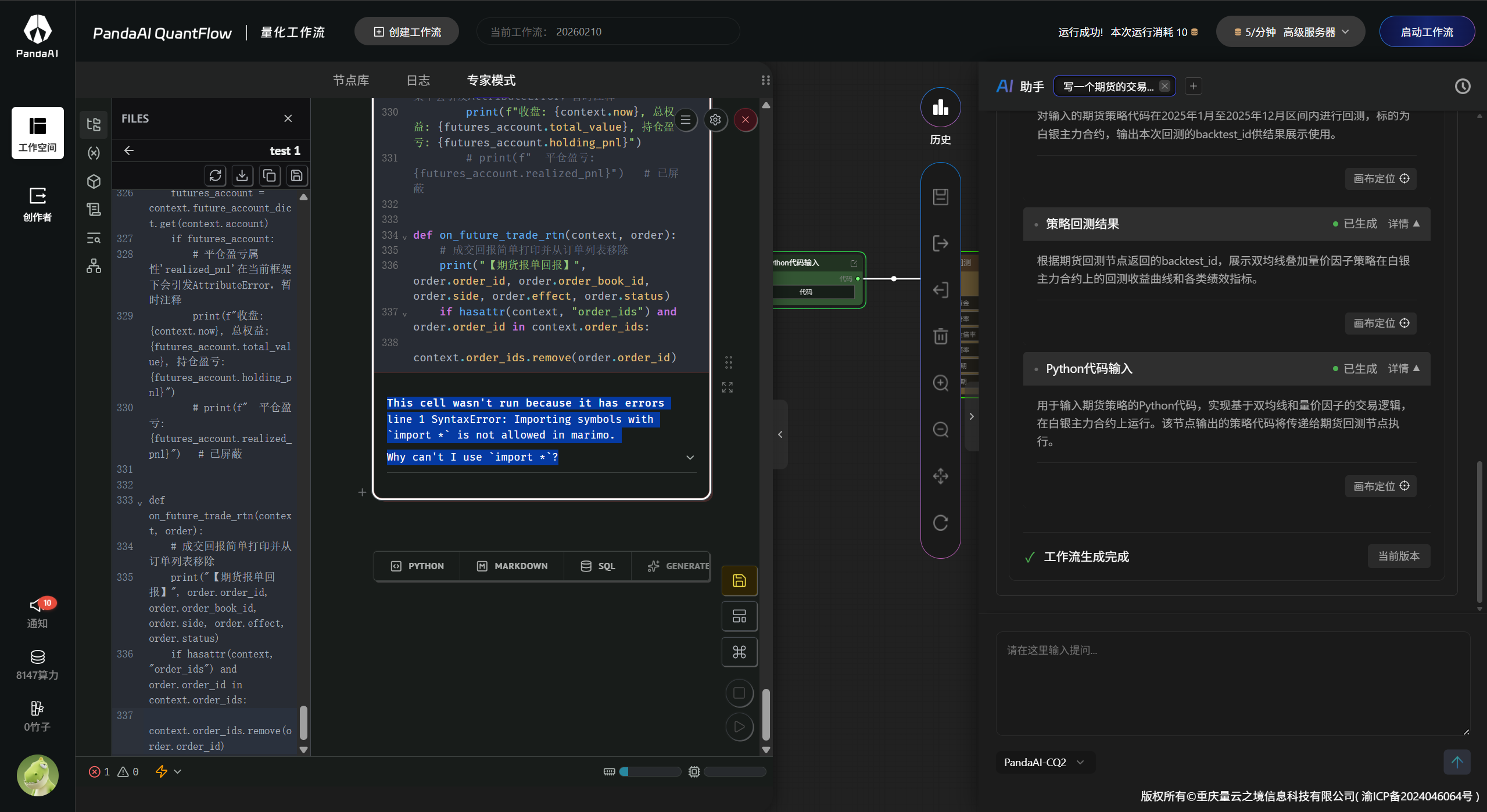
Task: Start a new AI chat tab
Action: tap(1194, 87)
